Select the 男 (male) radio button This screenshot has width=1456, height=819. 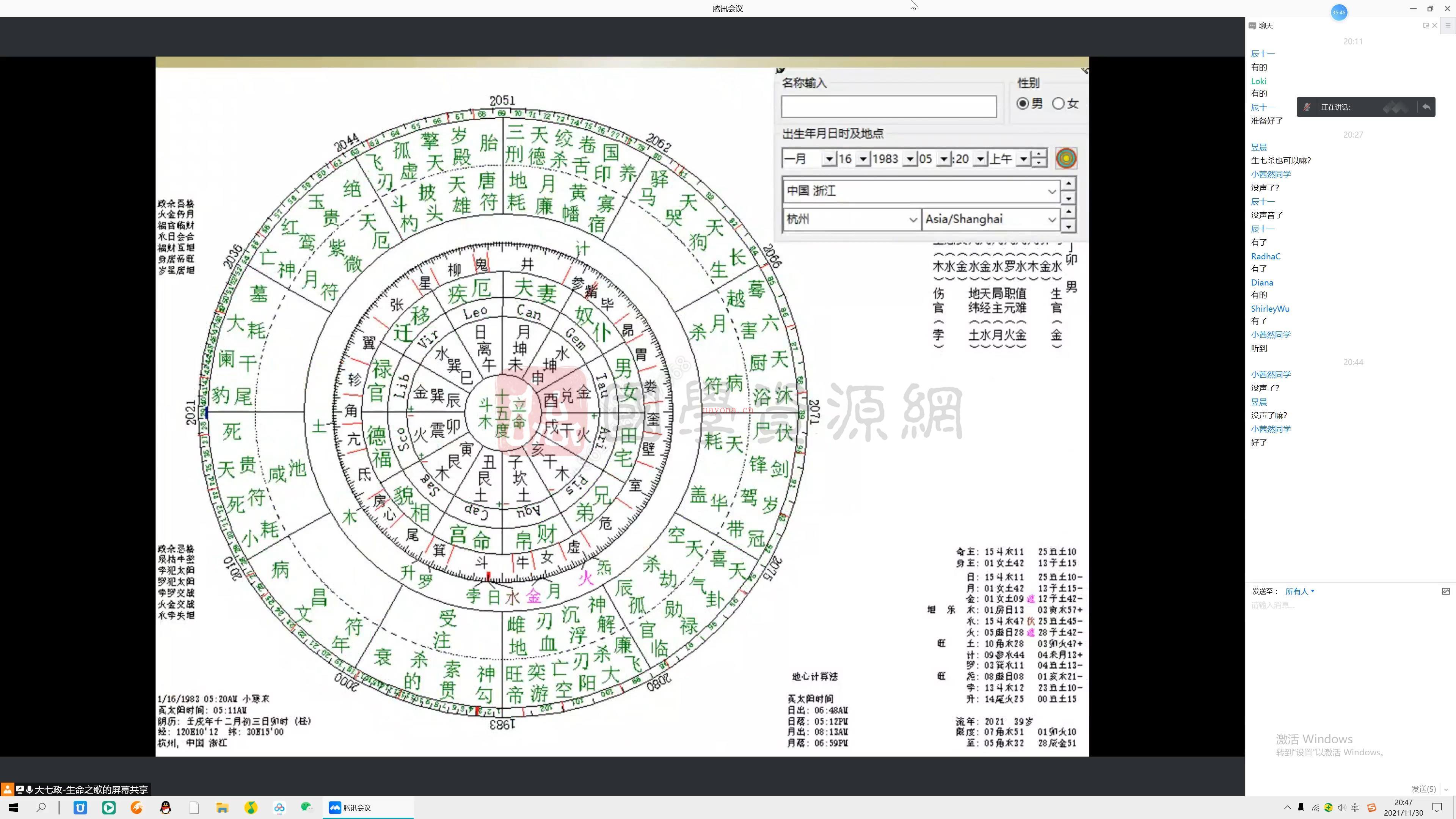[x=1023, y=104]
